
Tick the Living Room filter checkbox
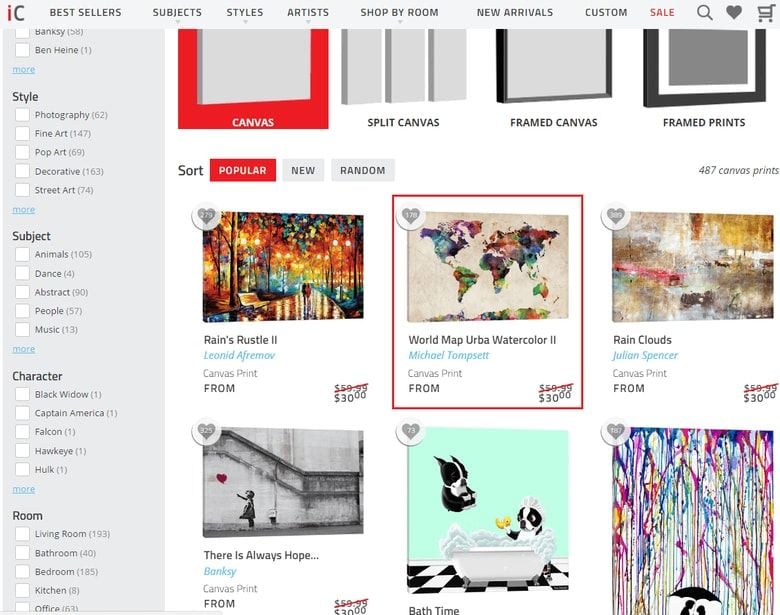(22, 534)
